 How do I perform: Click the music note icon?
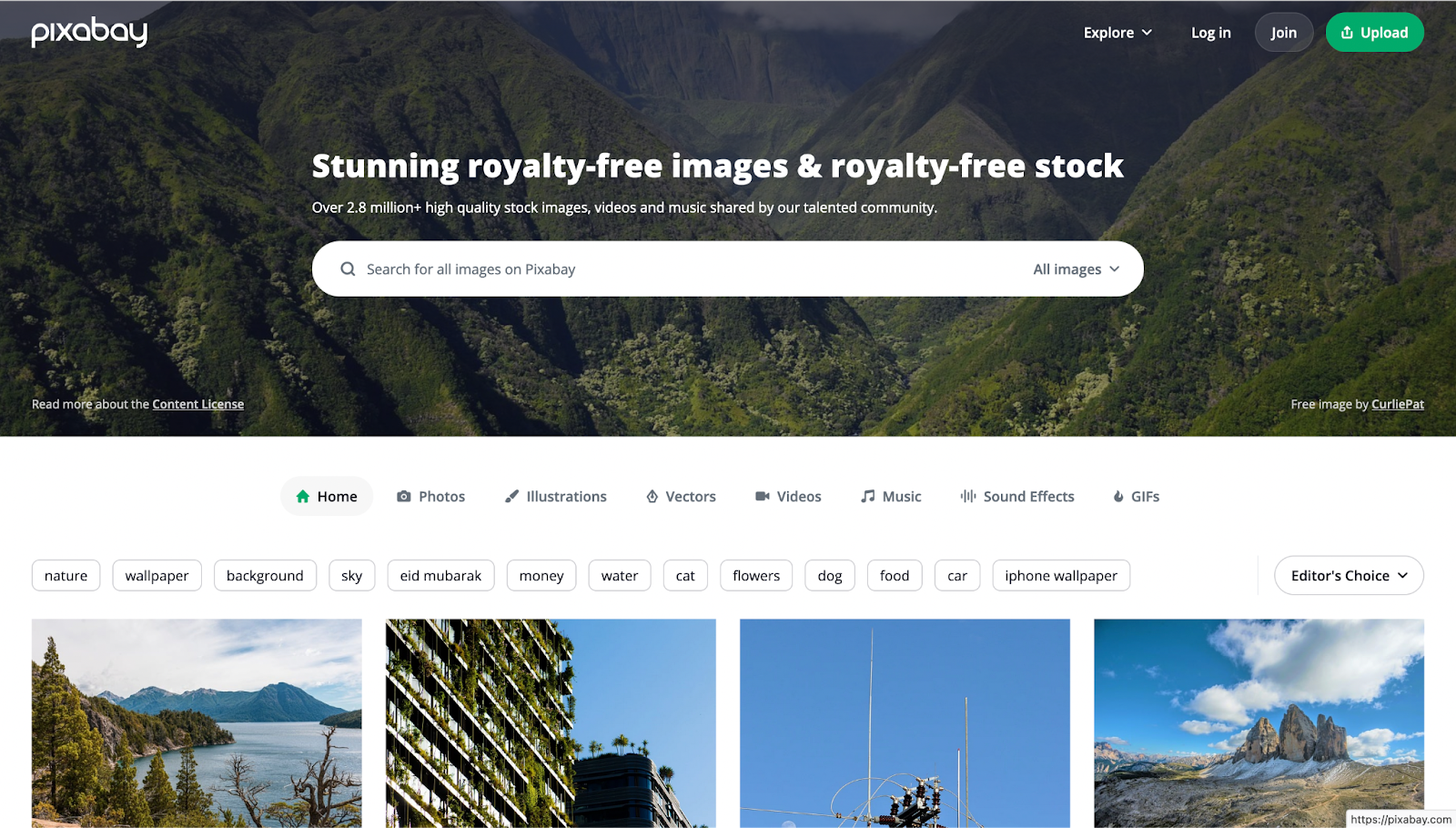pyautogui.click(x=868, y=496)
